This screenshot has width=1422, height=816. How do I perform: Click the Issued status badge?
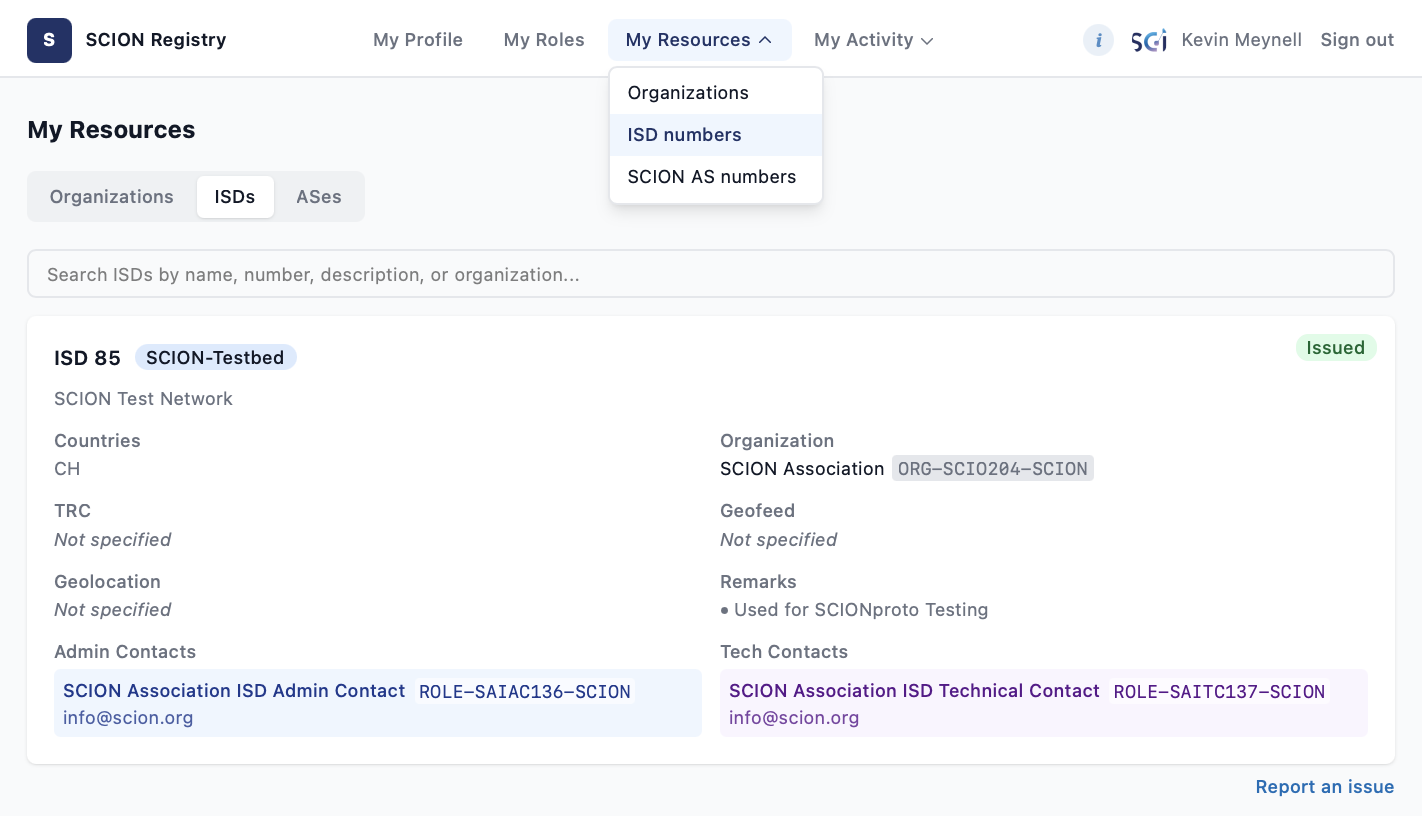point(1336,348)
